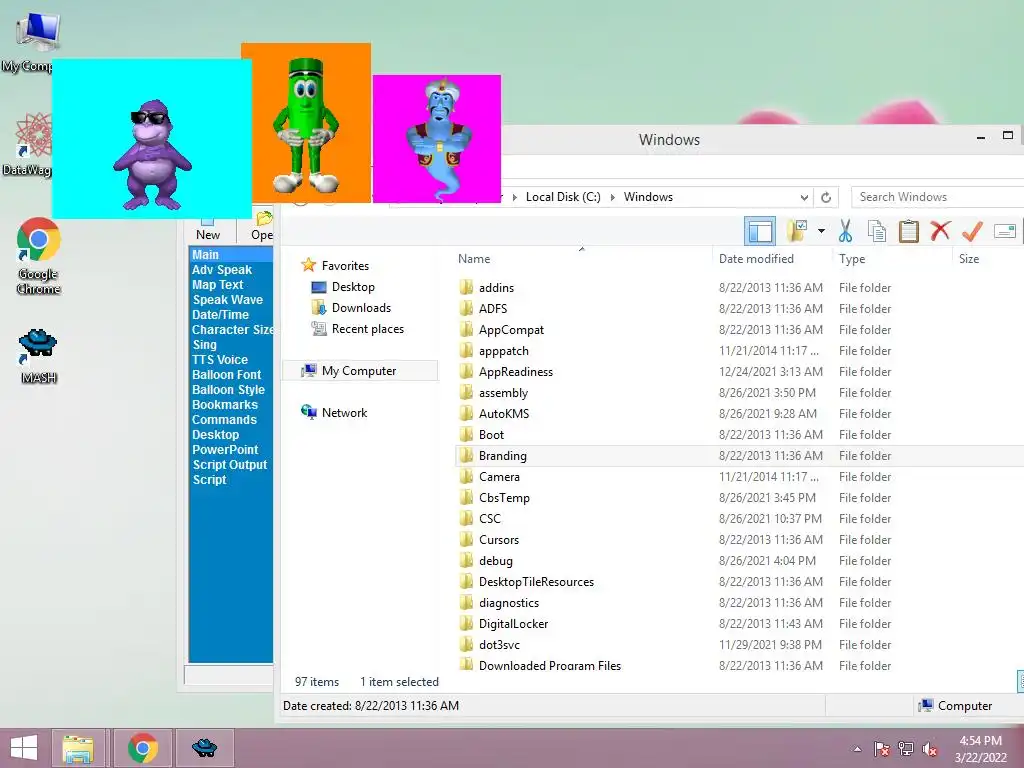Click the Rename icon in toolbar
This screenshot has width=1024, height=768.
(1004, 231)
